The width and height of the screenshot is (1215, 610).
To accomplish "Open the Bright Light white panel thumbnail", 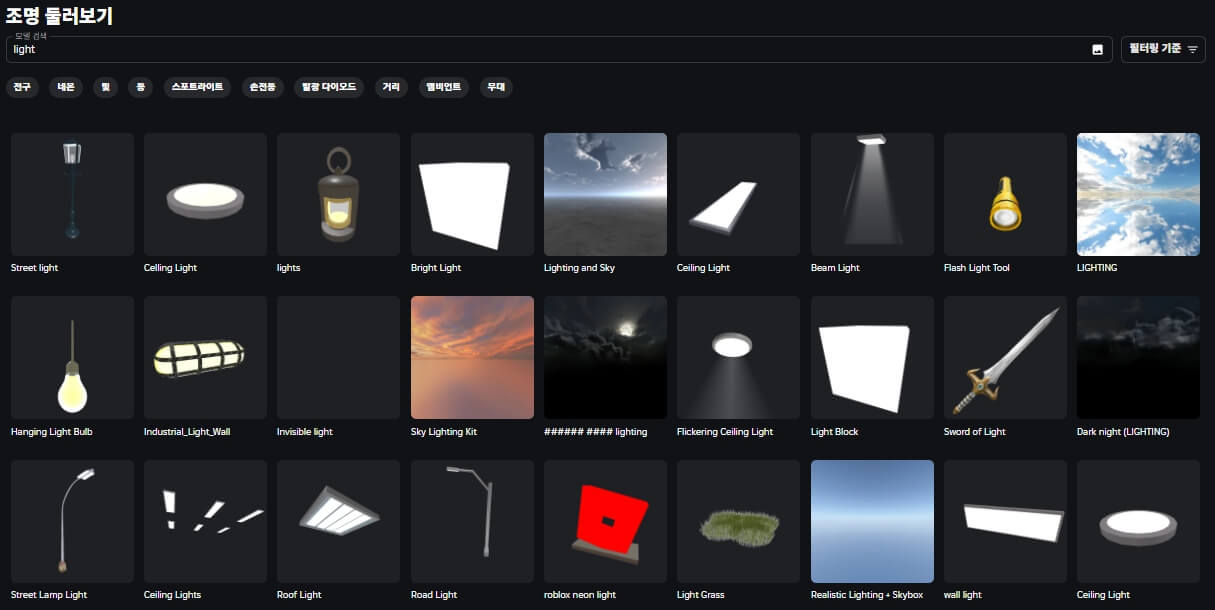I will coord(472,194).
